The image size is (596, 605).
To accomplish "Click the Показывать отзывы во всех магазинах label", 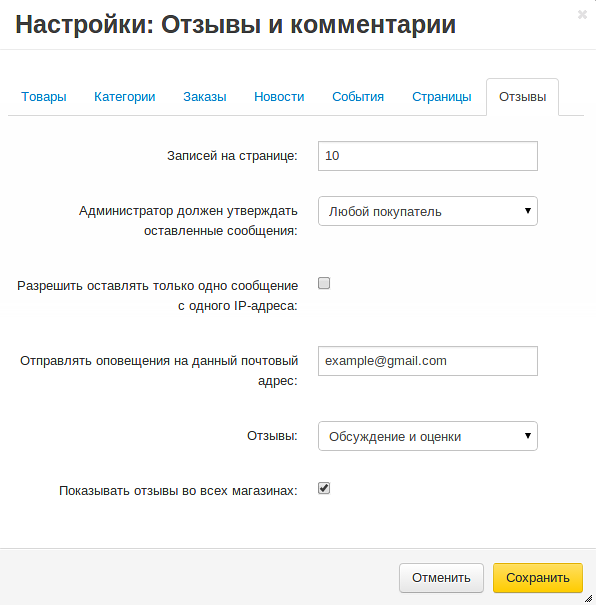I will (x=178, y=491).
